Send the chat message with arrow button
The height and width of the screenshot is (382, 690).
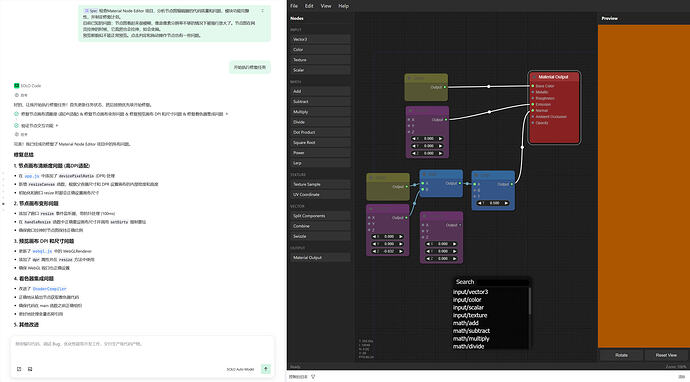(x=265, y=369)
